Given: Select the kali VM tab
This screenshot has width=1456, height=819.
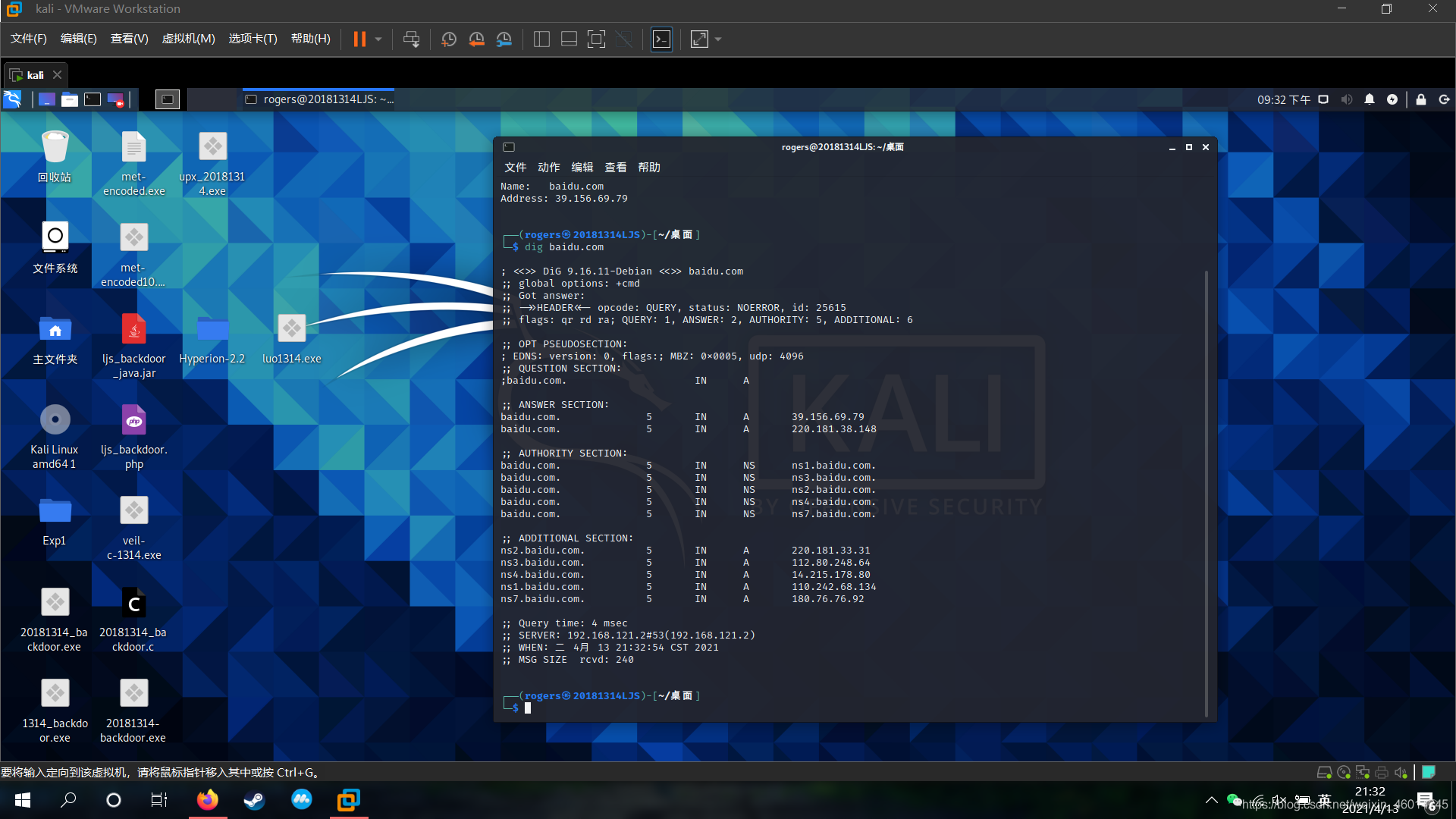Looking at the screenshot, I should click(36, 75).
